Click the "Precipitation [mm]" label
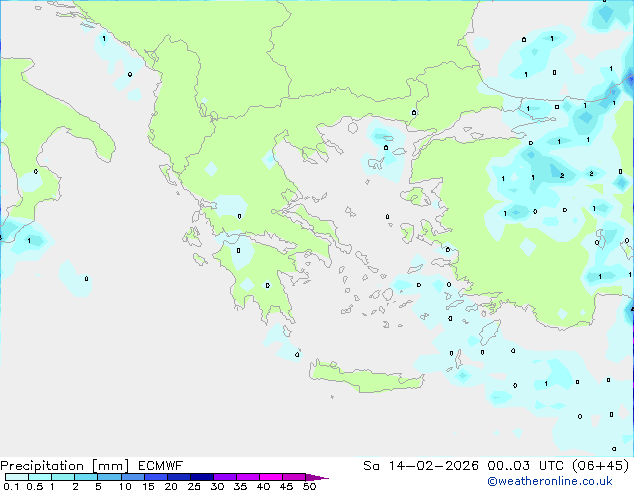Viewport: 634px width, 490px height. [65, 466]
